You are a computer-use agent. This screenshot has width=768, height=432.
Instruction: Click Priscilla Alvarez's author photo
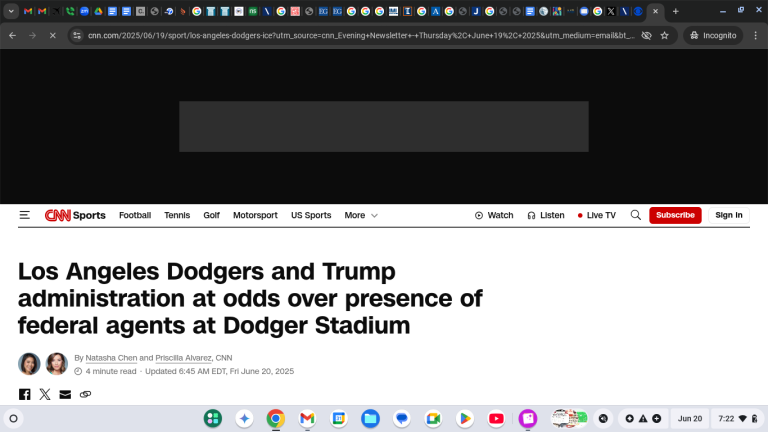point(56,364)
